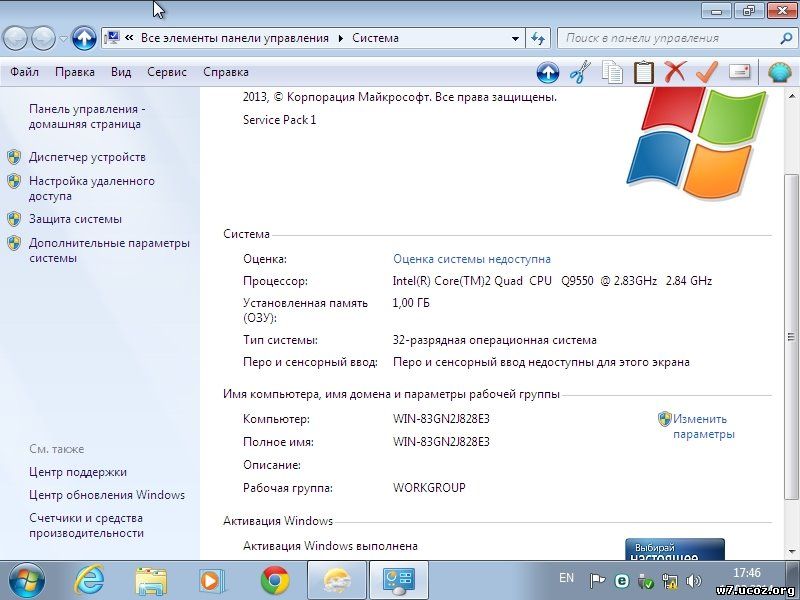Viewport: 800px width, 600px height.
Task: Click the address bar chevron for hidden paths
Action: pos(128,37)
